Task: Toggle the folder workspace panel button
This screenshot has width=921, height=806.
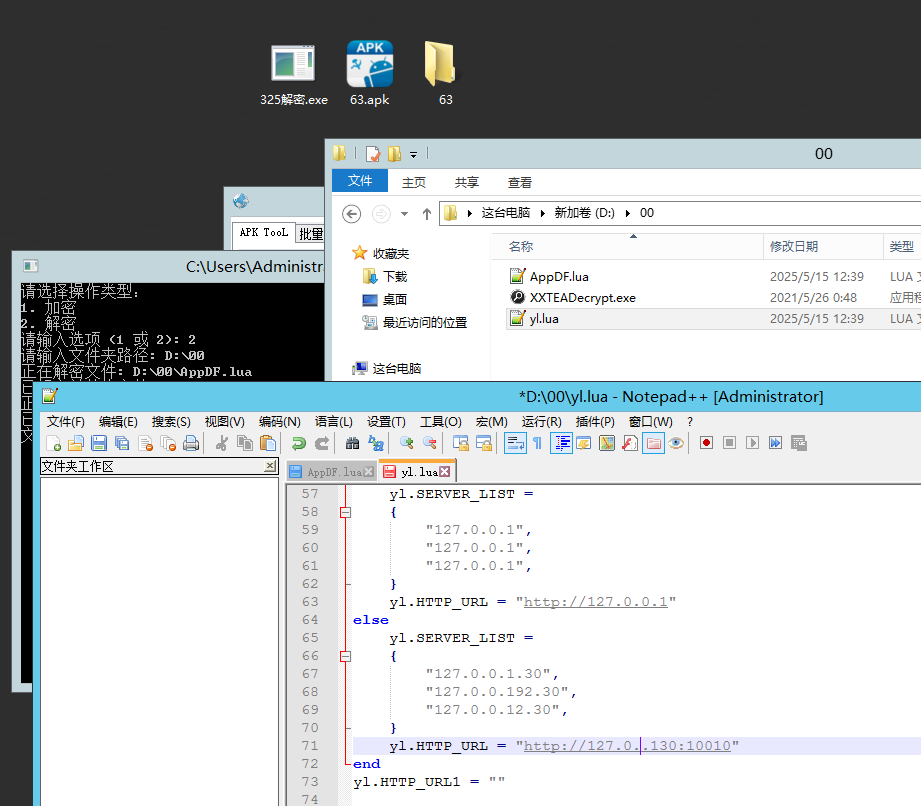Action: tap(653, 443)
